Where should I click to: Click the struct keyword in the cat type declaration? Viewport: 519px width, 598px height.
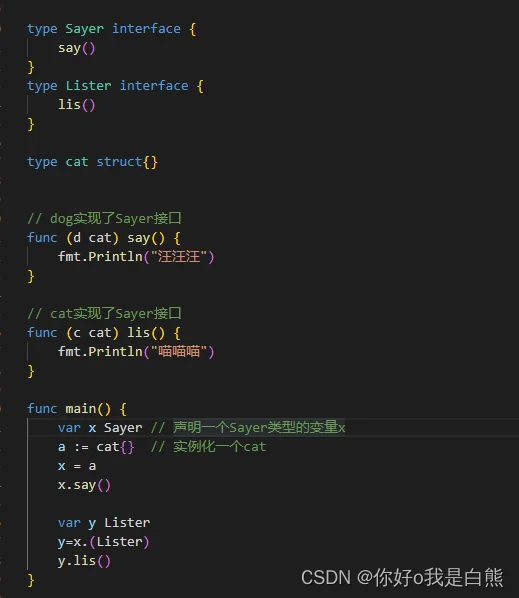[119, 162]
